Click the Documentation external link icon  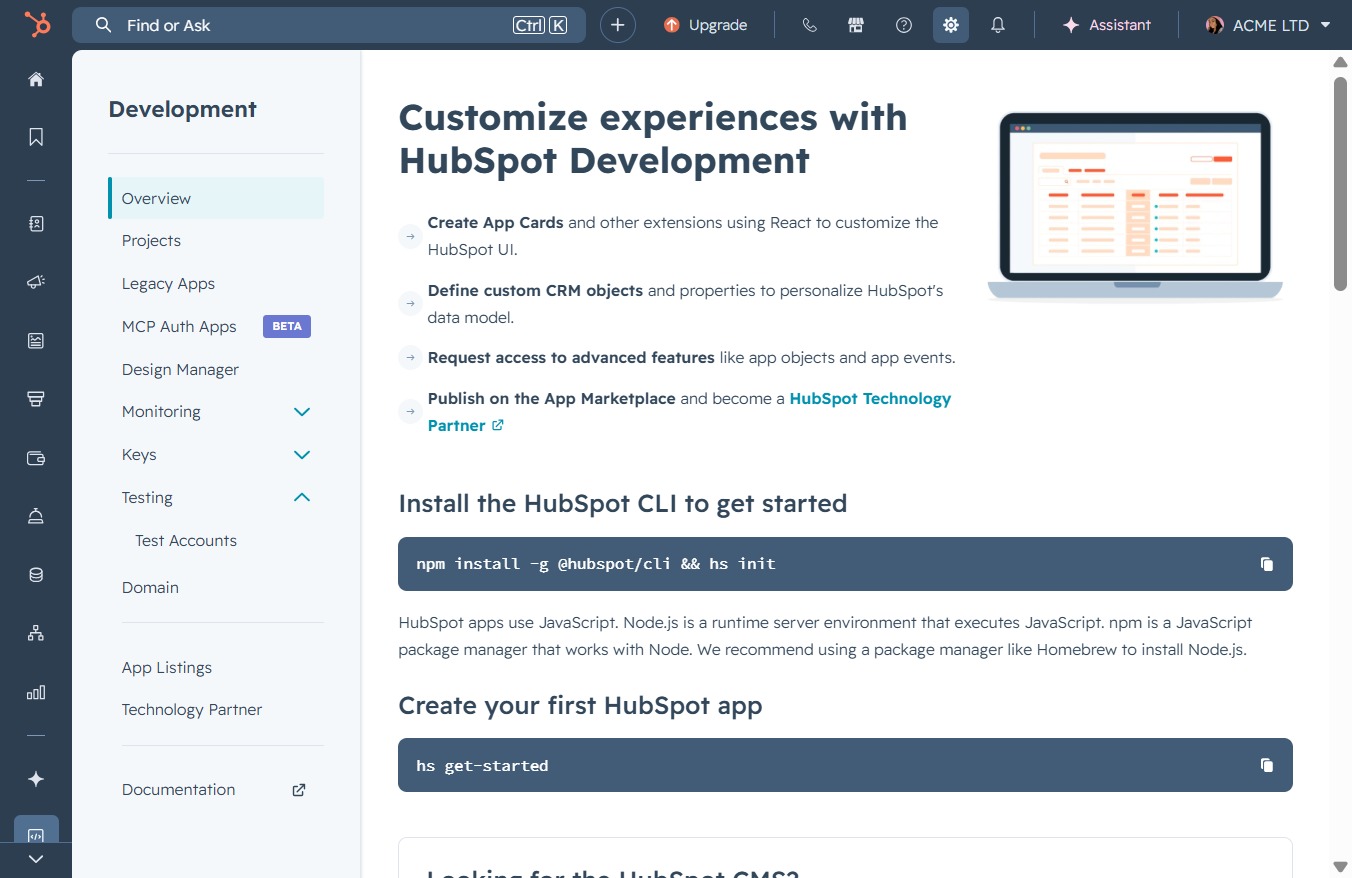pos(298,790)
